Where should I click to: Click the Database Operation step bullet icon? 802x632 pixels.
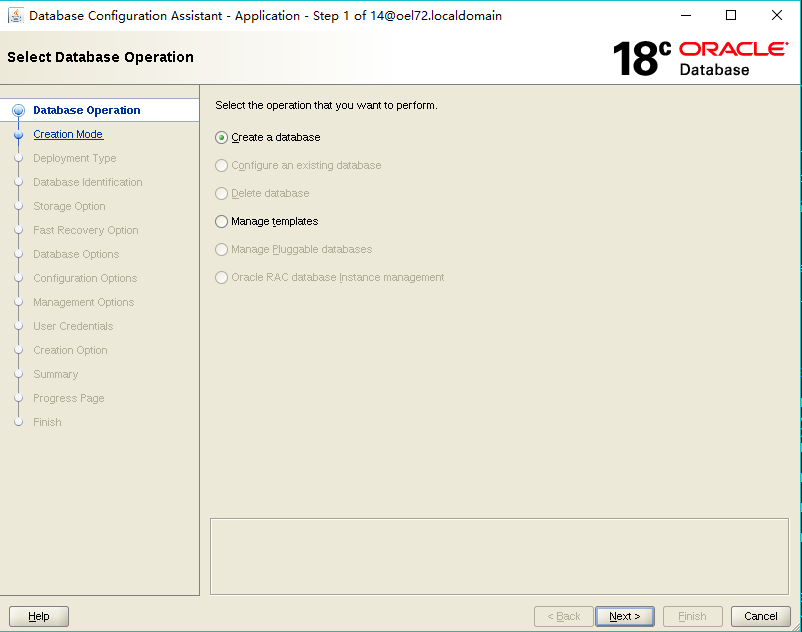[x=18, y=110]
